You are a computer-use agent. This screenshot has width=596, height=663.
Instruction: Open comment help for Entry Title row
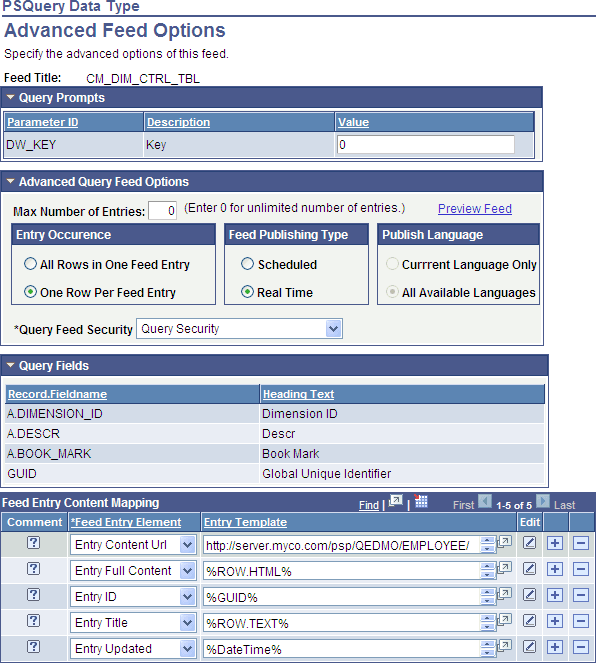[33, 621]
